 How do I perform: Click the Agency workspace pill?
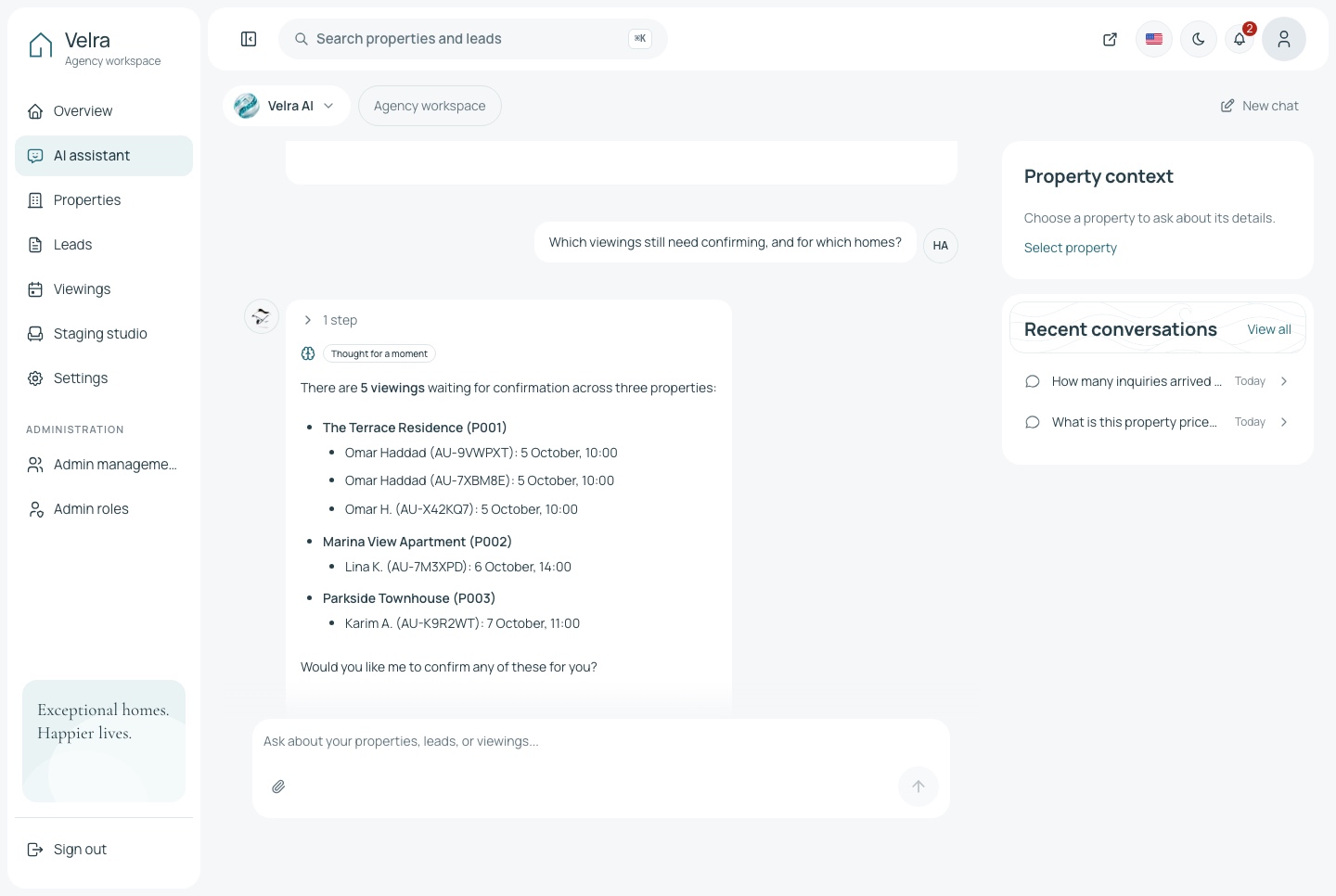[430, 106]
